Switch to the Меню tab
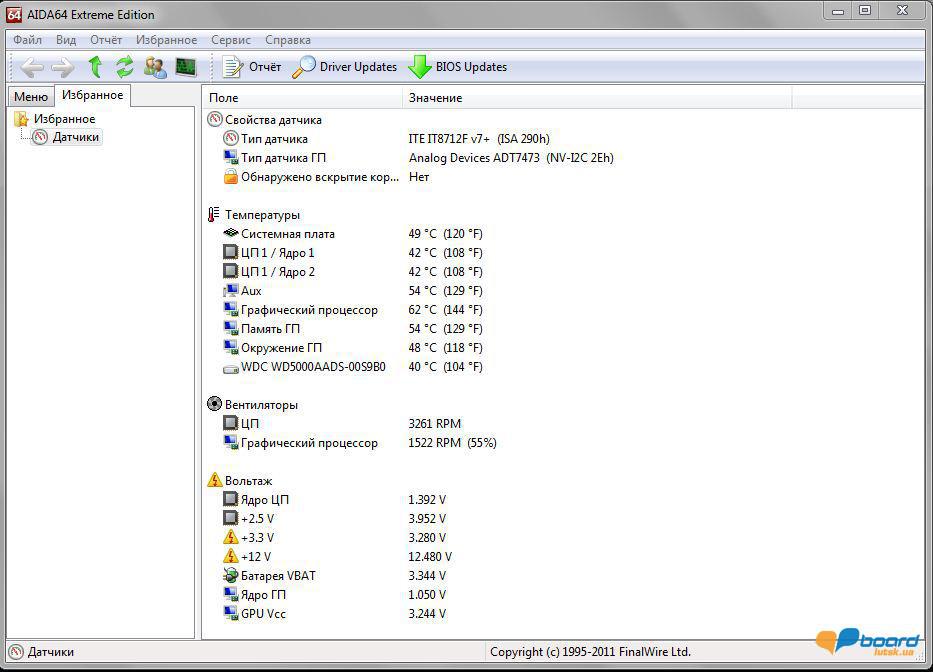The image size is (933, 672). (x=30, y=97)
